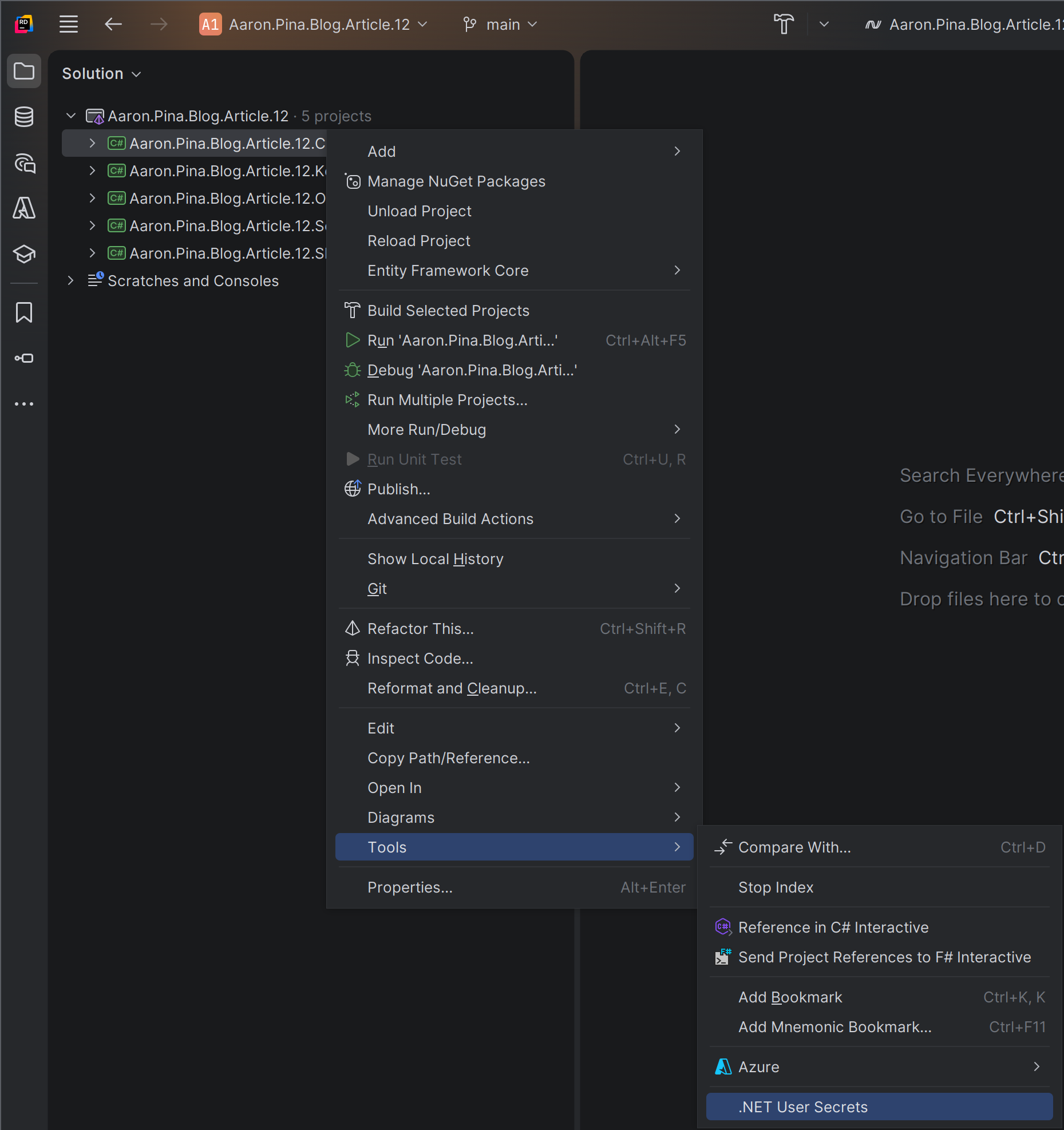Open the Rider main menu hamburger
This screenshot has height=1130, width=1064.
click(x=69, y=24)
